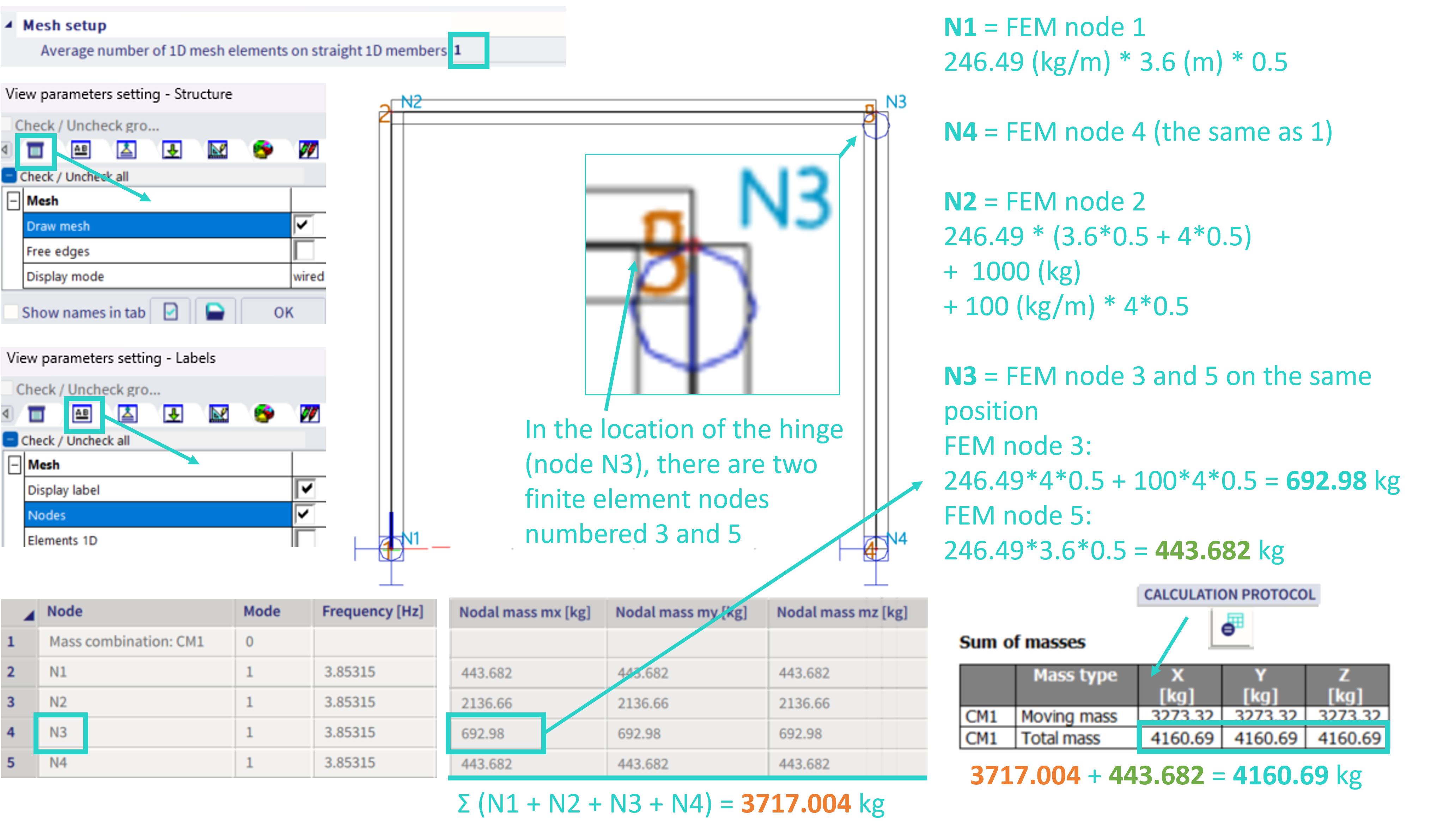Uncheck the Nodes label checkbox
Screen dimensions: 1431x840
tap(304, 514)
